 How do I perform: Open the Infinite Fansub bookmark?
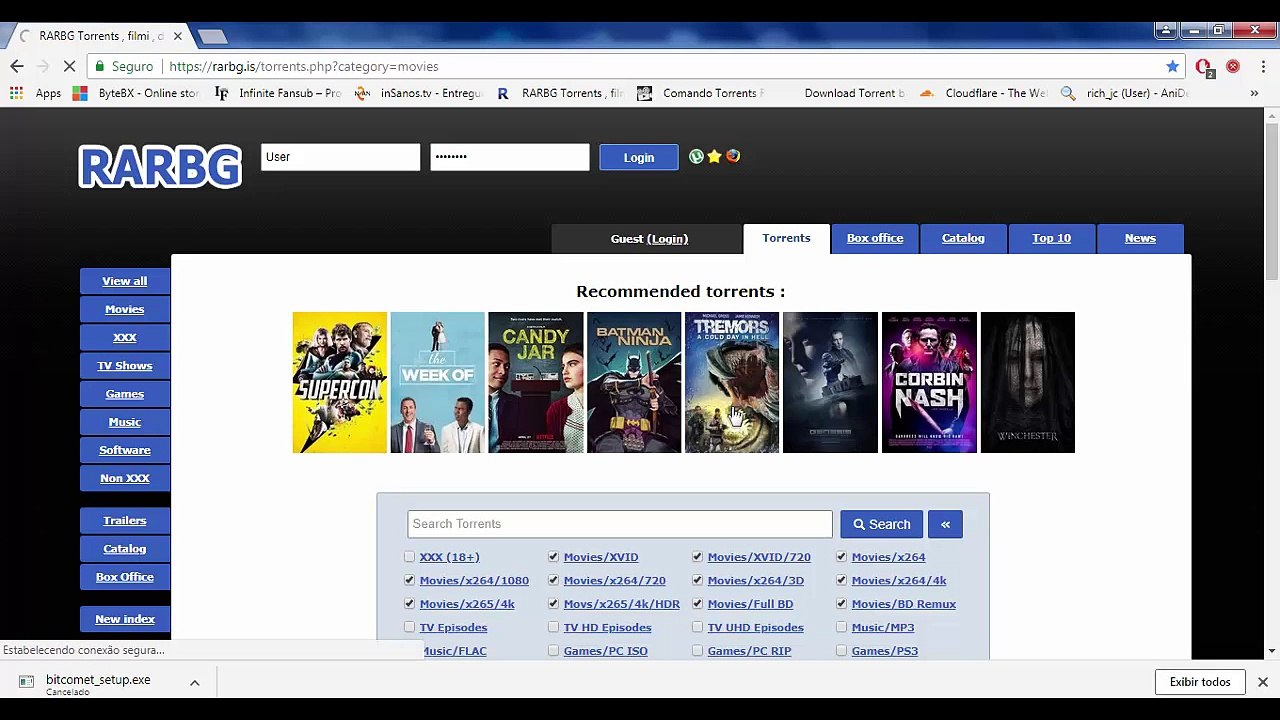(x=277, y=93)
